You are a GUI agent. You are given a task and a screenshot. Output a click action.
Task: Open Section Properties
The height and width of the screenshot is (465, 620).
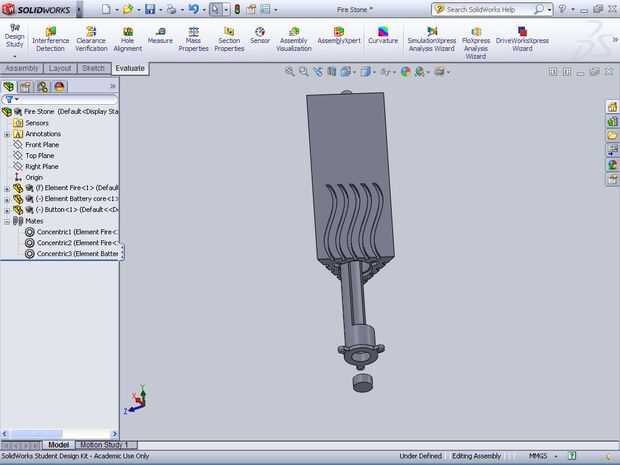pos(229,39)
